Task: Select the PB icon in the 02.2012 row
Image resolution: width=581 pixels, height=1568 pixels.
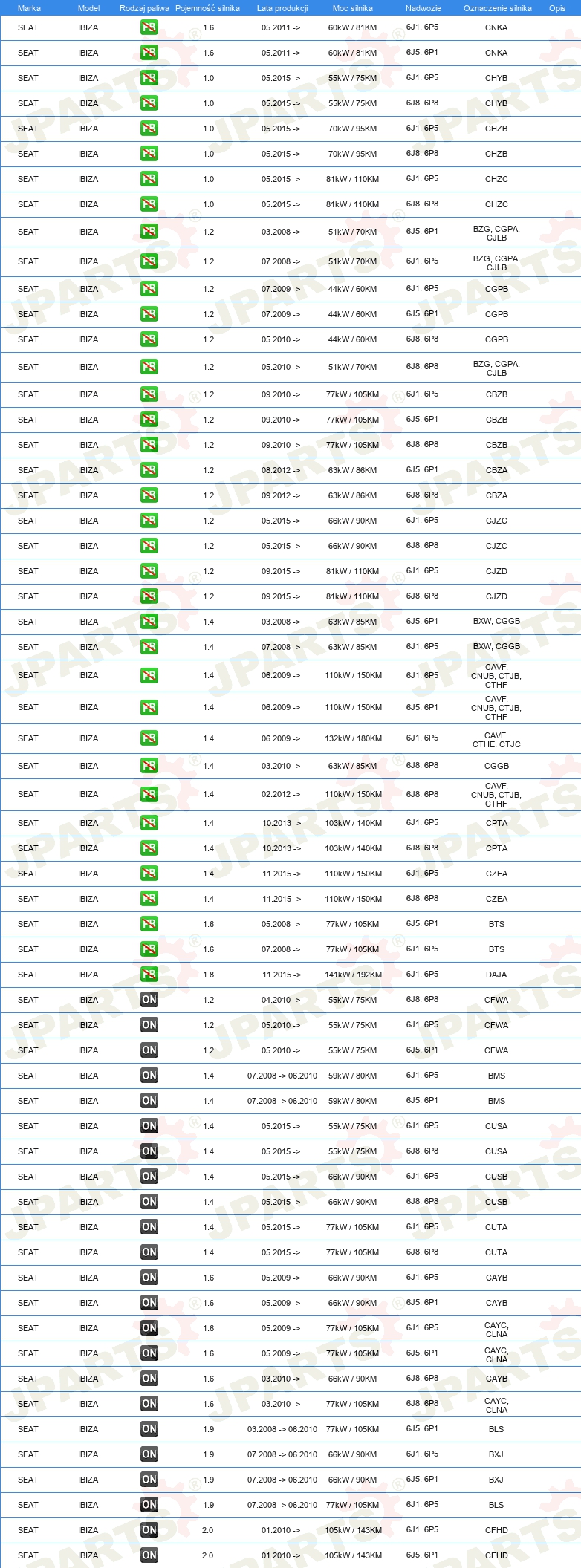Action: click(149, 795)
